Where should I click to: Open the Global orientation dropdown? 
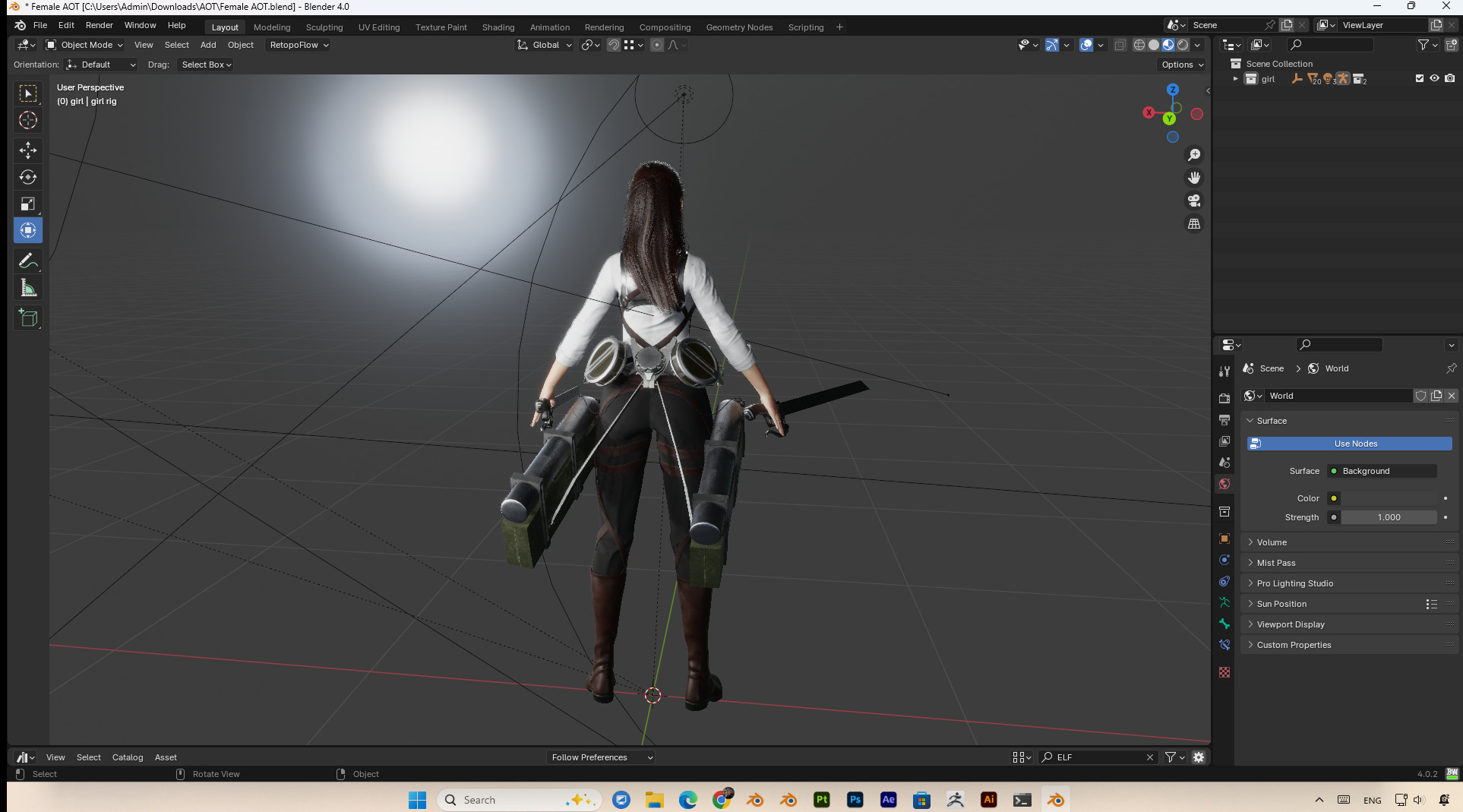coord(545,45)
